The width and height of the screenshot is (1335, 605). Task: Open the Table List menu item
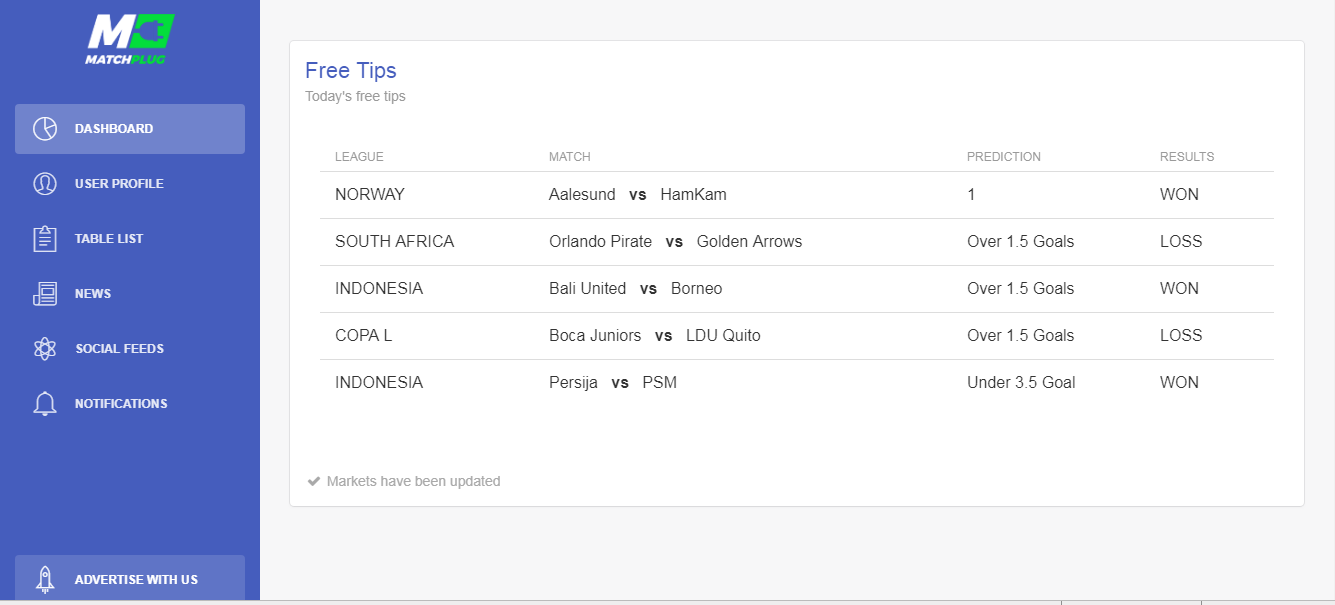[x=130, y=239]
